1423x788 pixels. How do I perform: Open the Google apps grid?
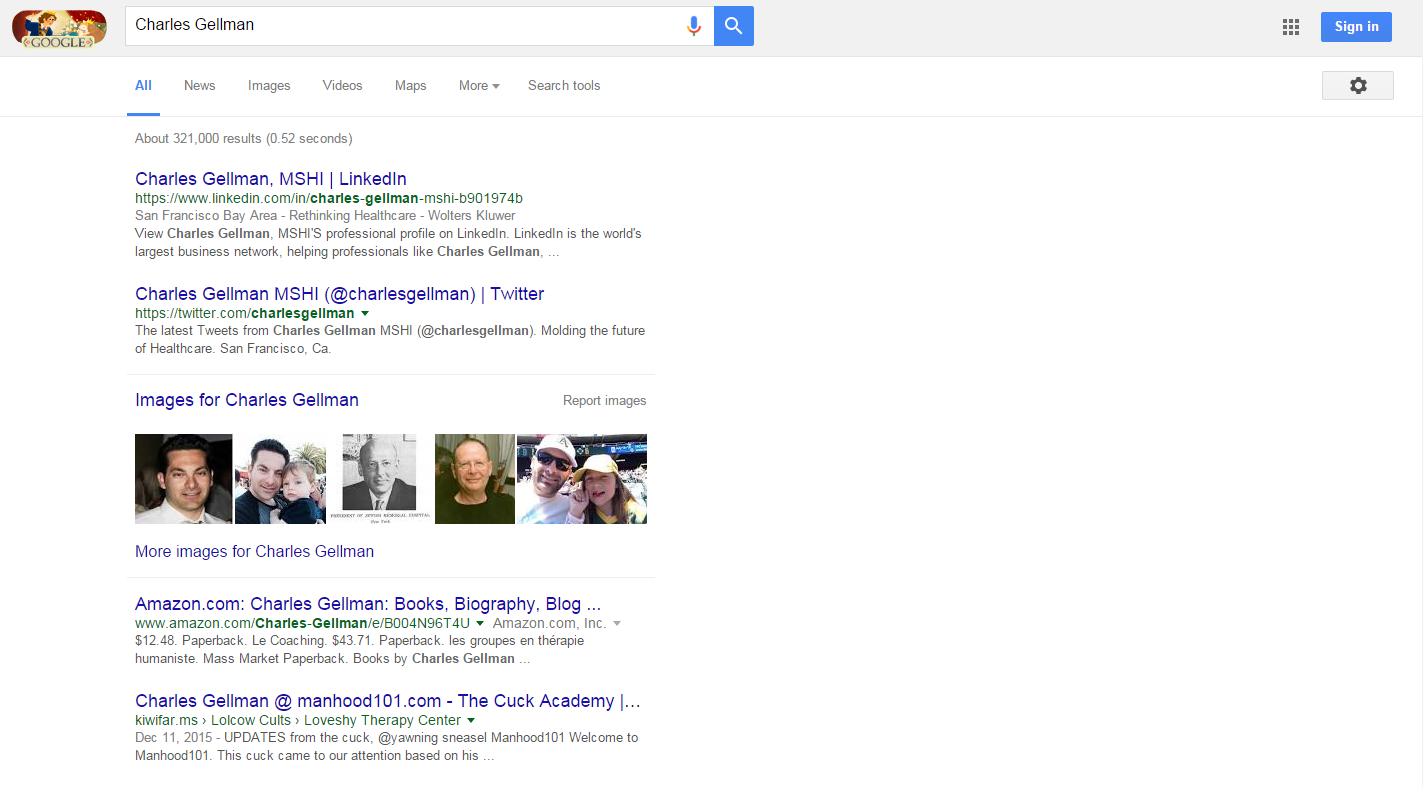pos(1291,27)
